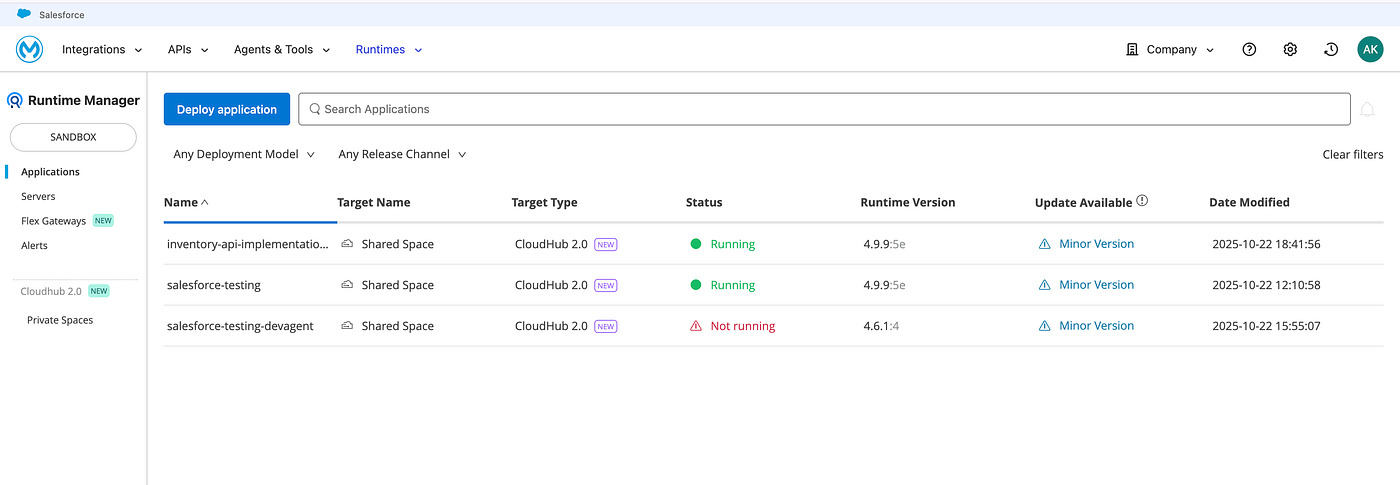
Task: Click the sort arrow beside the Name column
Action: click(x=205, y=202)
